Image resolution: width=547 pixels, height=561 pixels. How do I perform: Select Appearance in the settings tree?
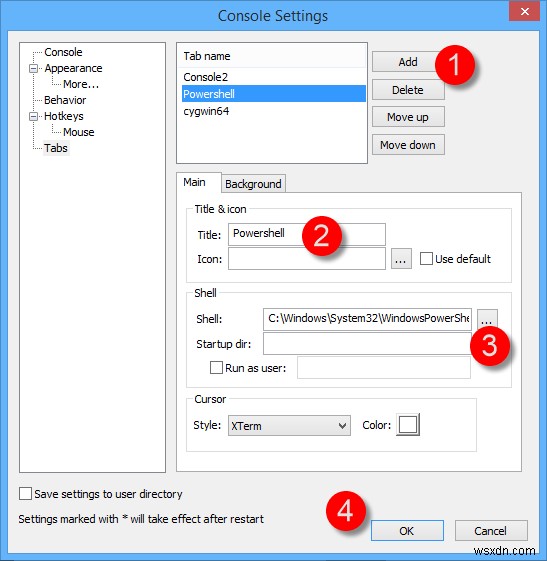point(73,68)
